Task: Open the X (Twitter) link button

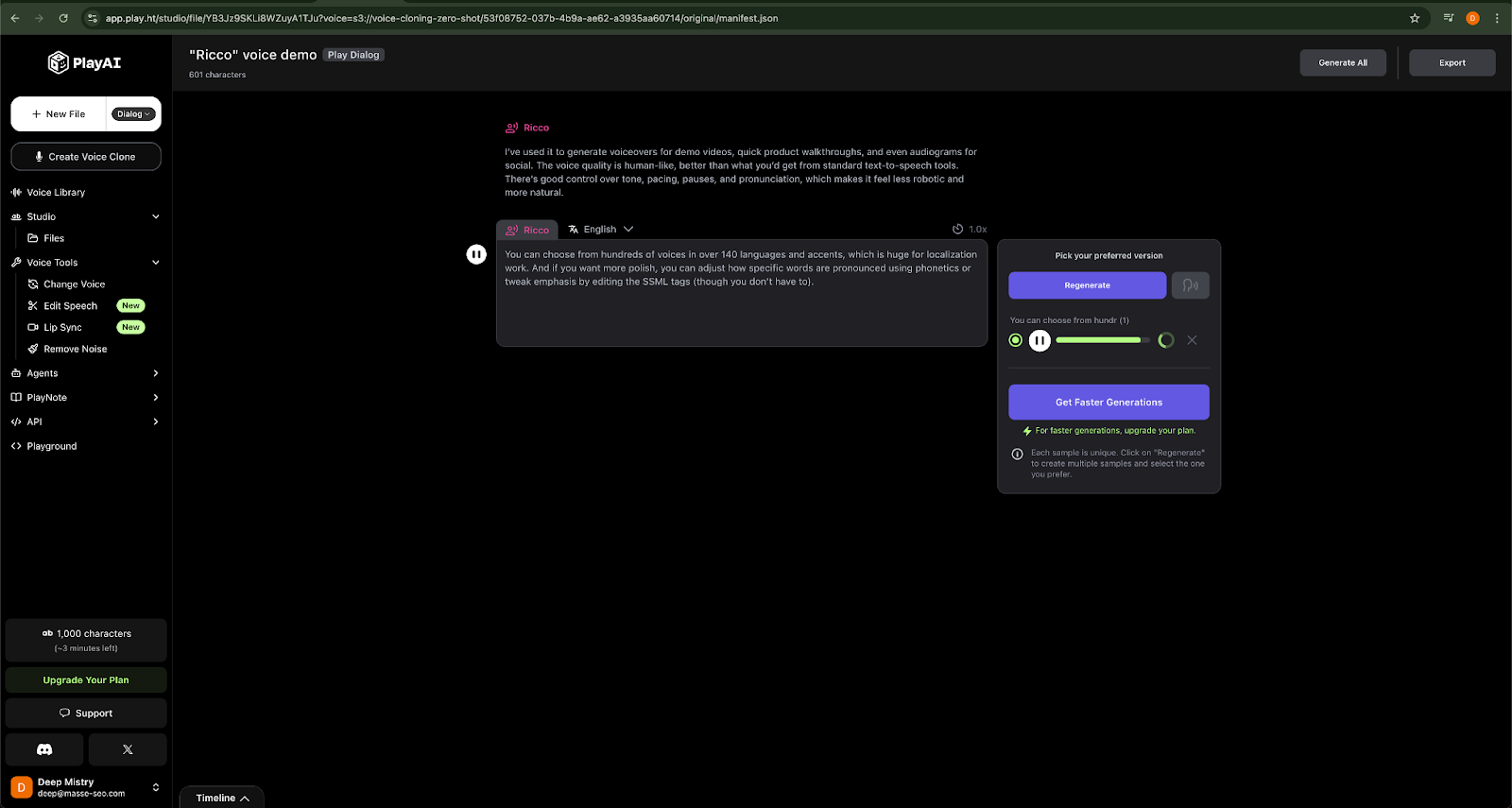Action: pyautogui.click(x=128, y=749)
